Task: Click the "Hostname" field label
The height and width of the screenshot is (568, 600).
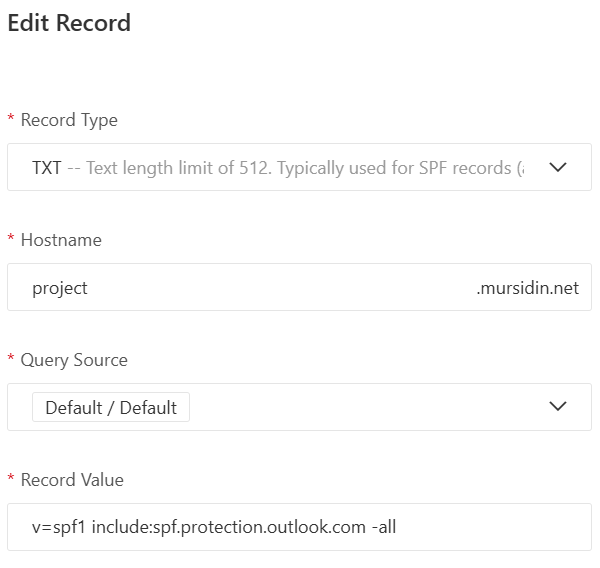Action: click(61, 240)
